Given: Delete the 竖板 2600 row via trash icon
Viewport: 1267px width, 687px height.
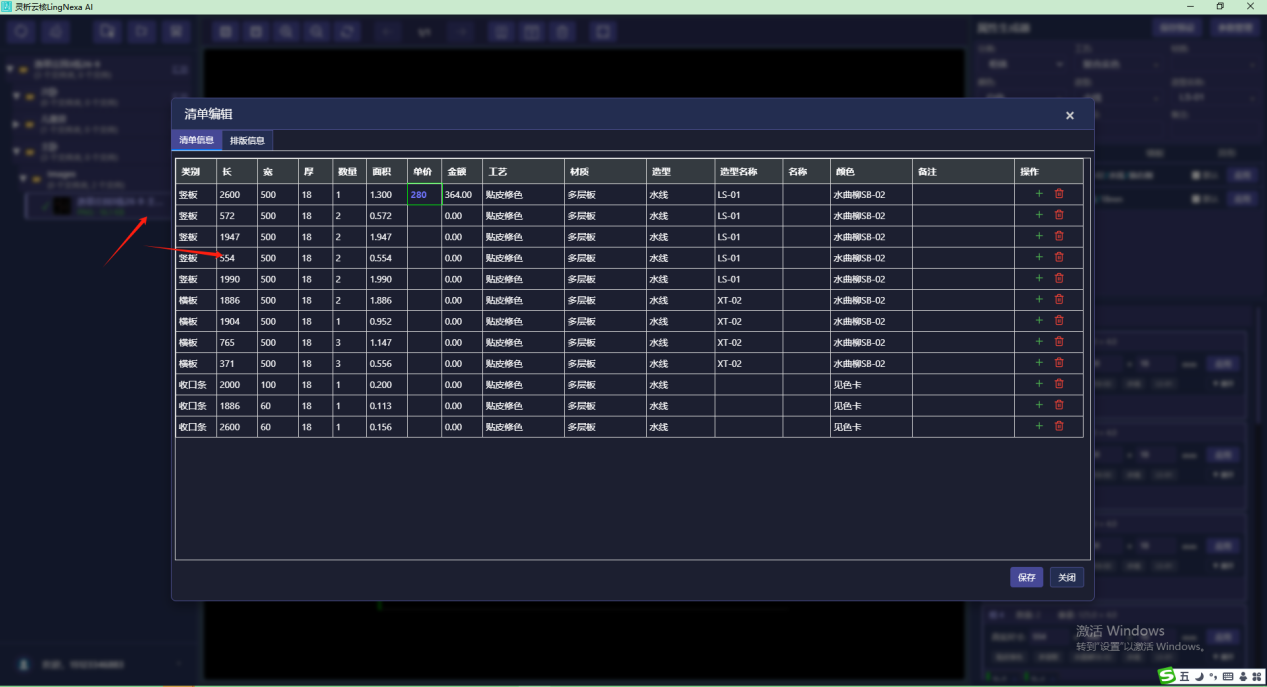Looking at the screenshot, I should [1059, 194].
